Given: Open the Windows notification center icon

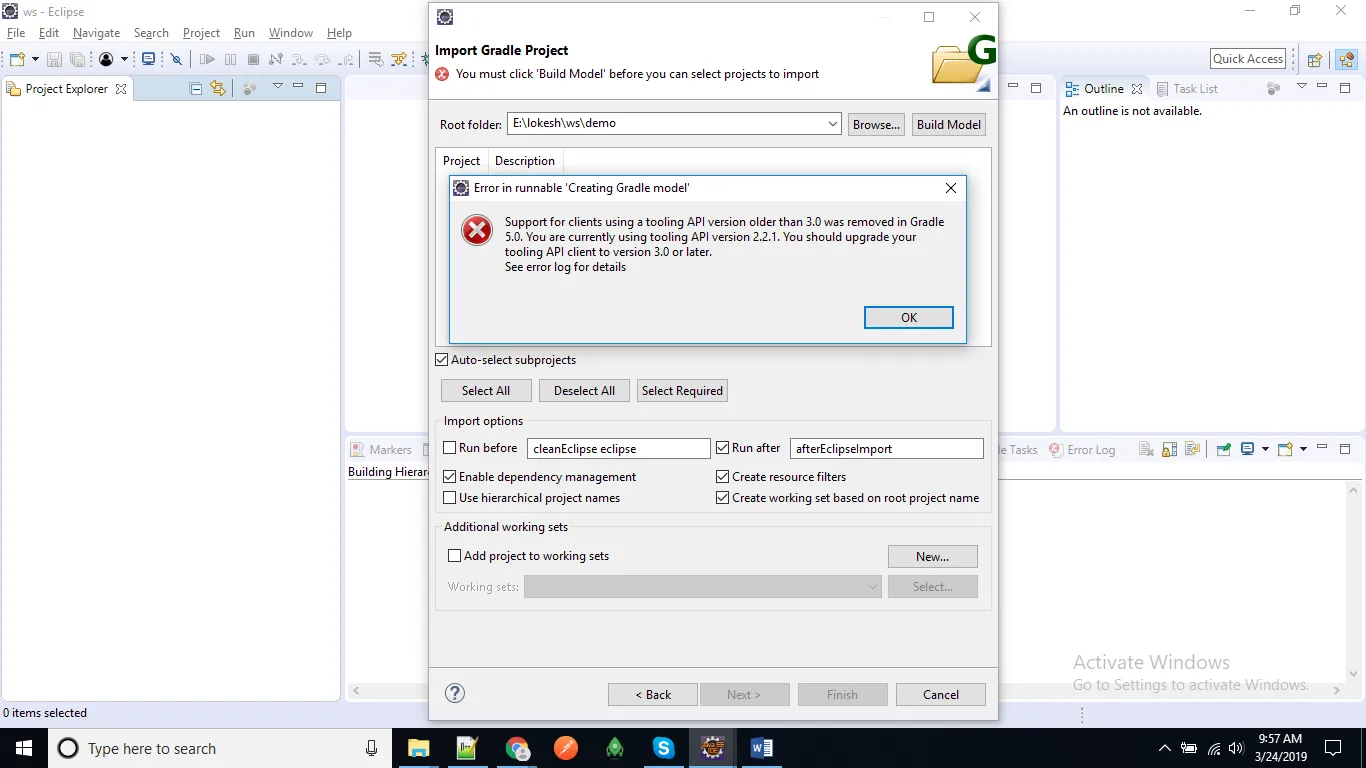Looking at the screenshot, I should pos(1333,748).
